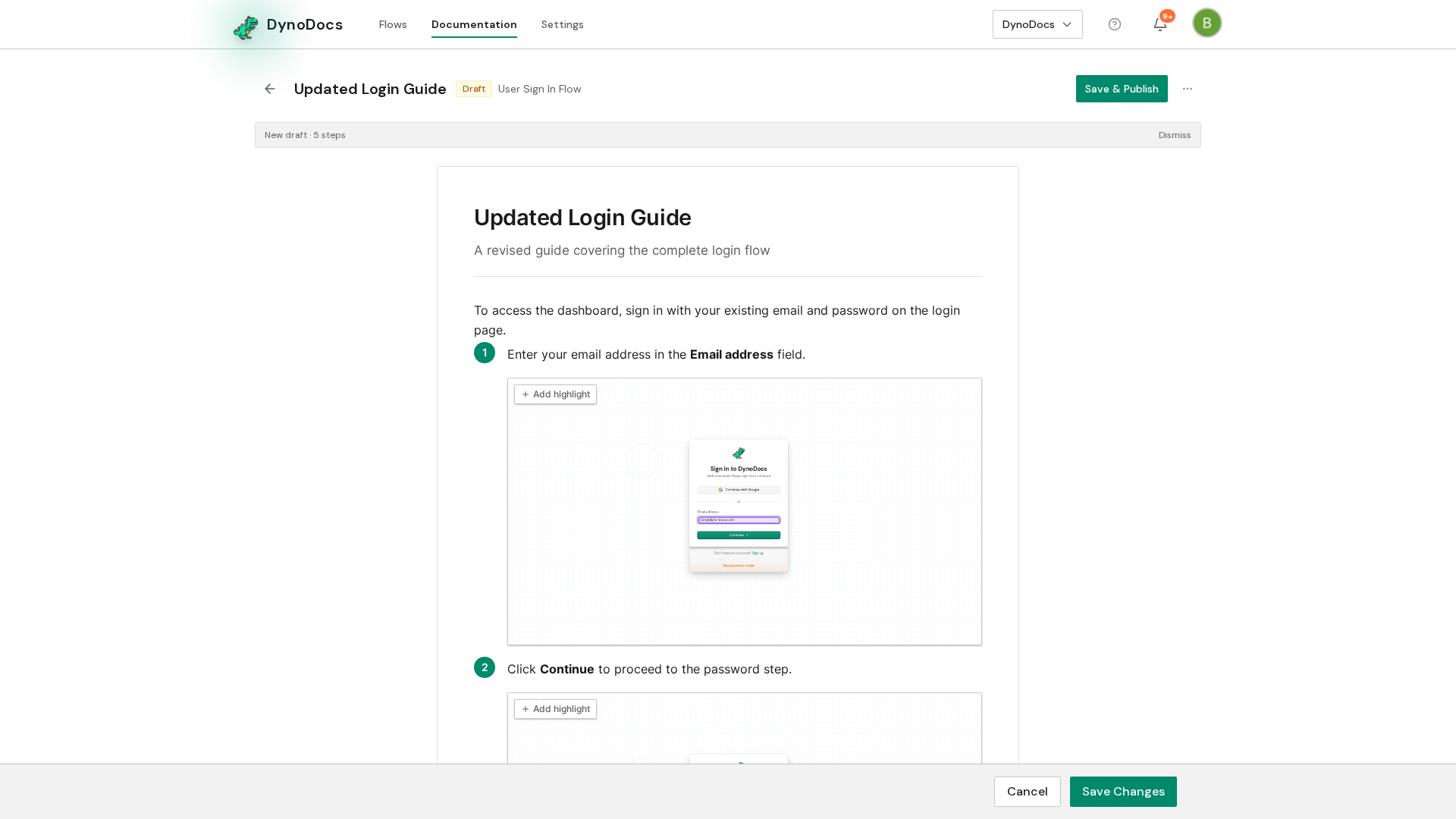
Task: Add highlight to step 1 screenshot
Action: click(x=555, y=394)
